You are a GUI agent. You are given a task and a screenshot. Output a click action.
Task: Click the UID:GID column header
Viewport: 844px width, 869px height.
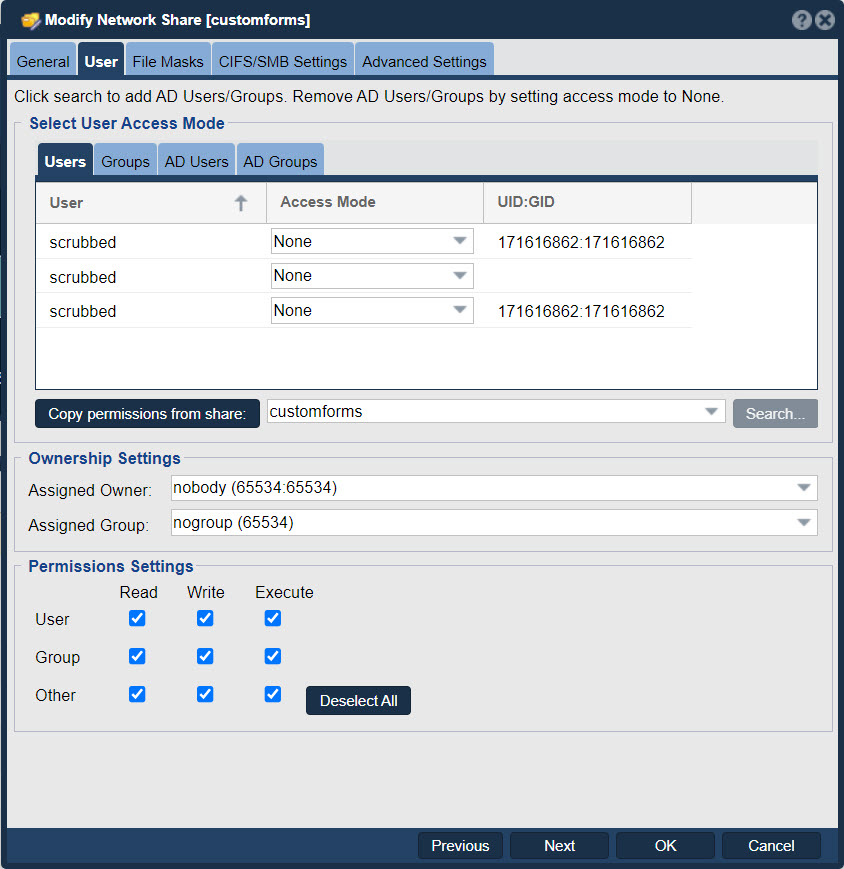[587, 202]
